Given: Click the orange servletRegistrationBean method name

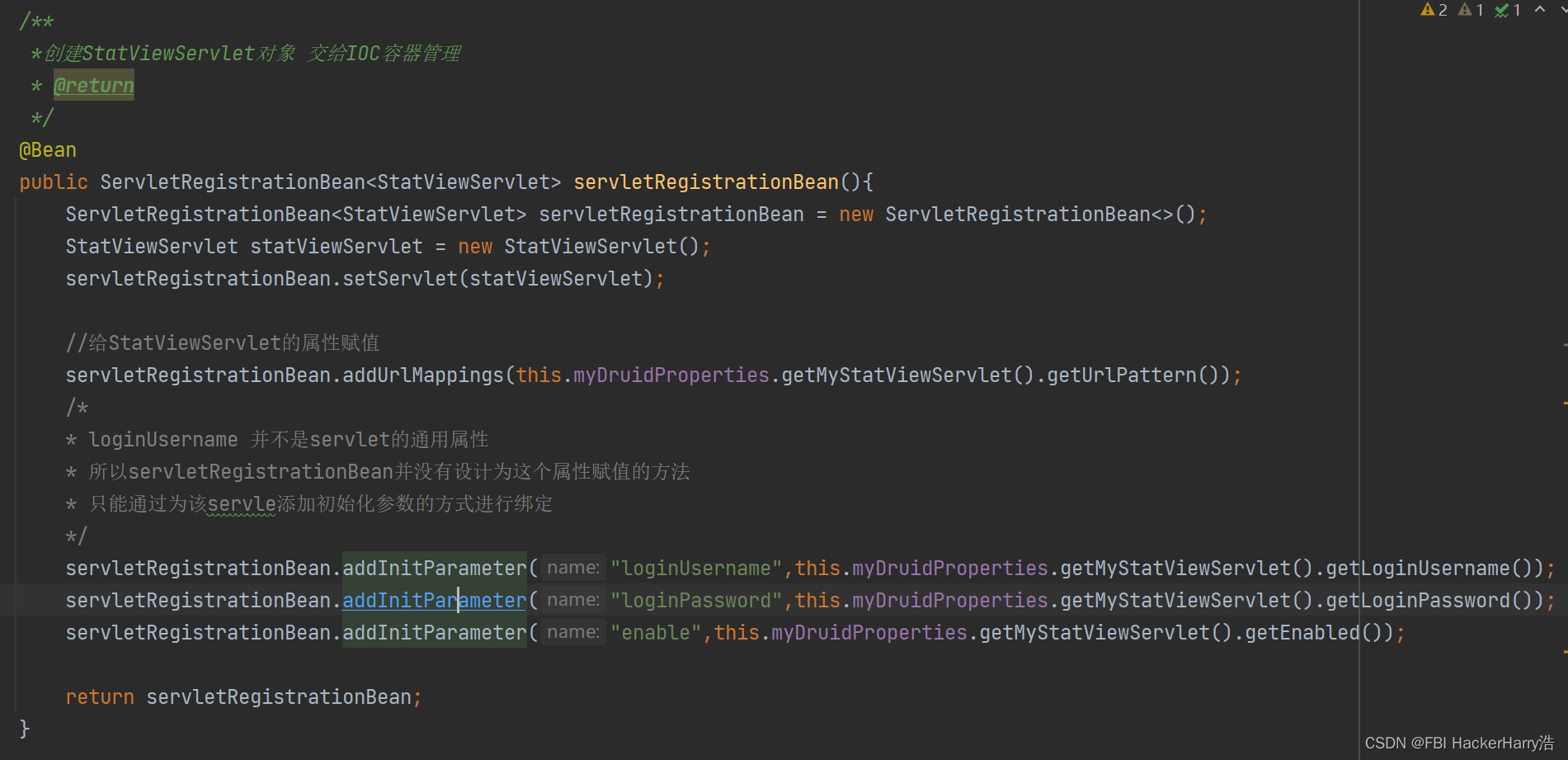Looking at the screenshot, I should pos(706,182).
